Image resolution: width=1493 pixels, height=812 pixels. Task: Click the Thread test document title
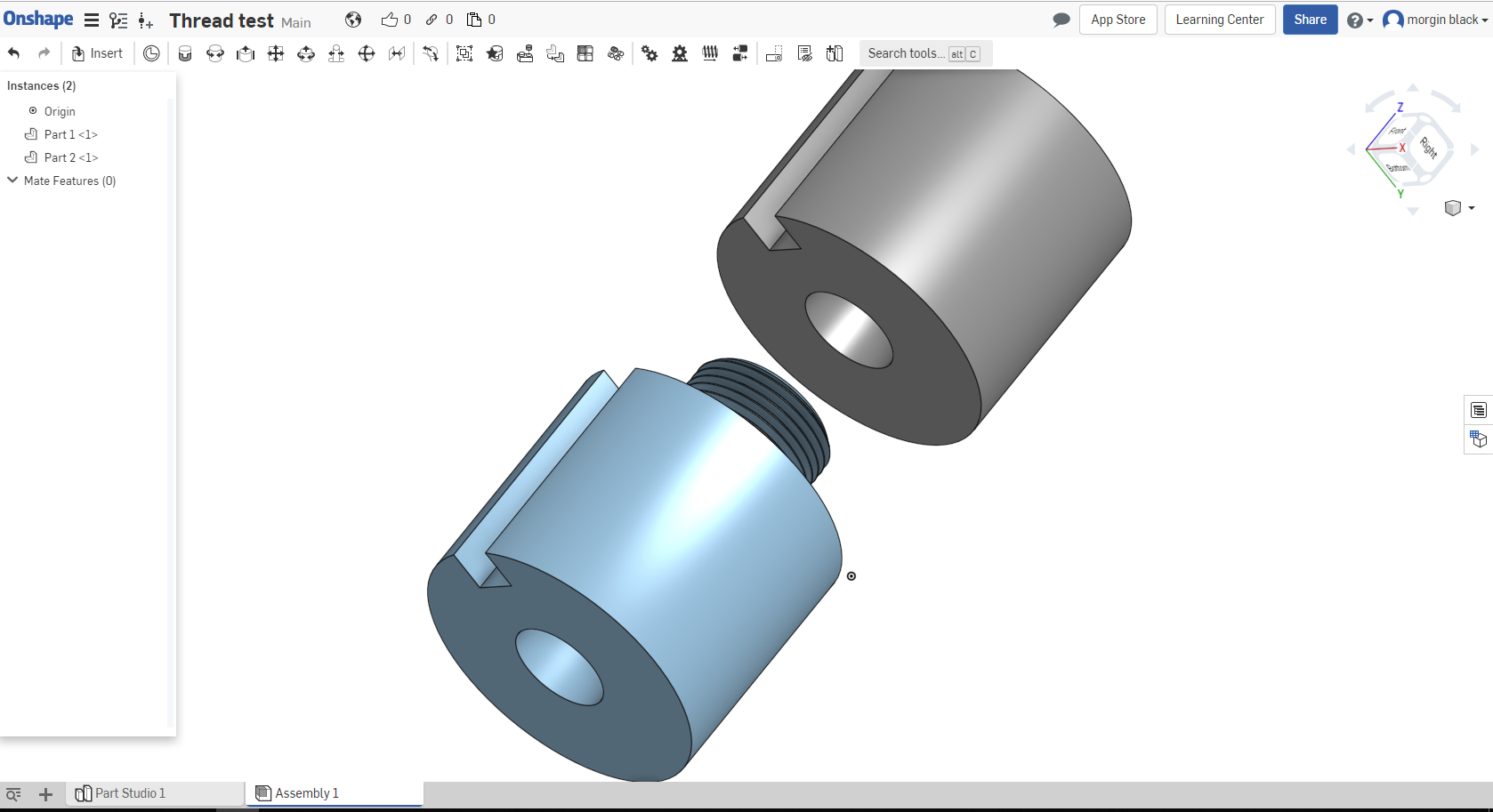pos(222,20)
